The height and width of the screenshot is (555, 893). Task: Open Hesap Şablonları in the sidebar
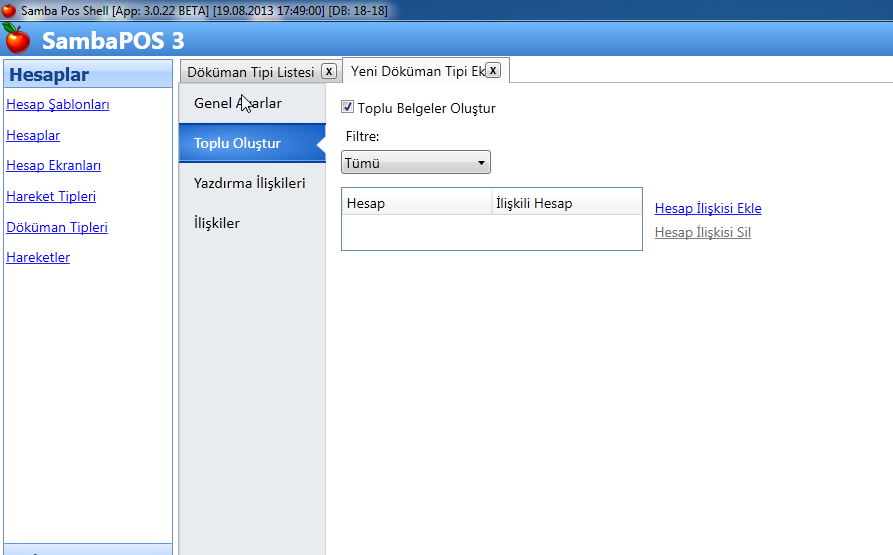click(58, 104)
